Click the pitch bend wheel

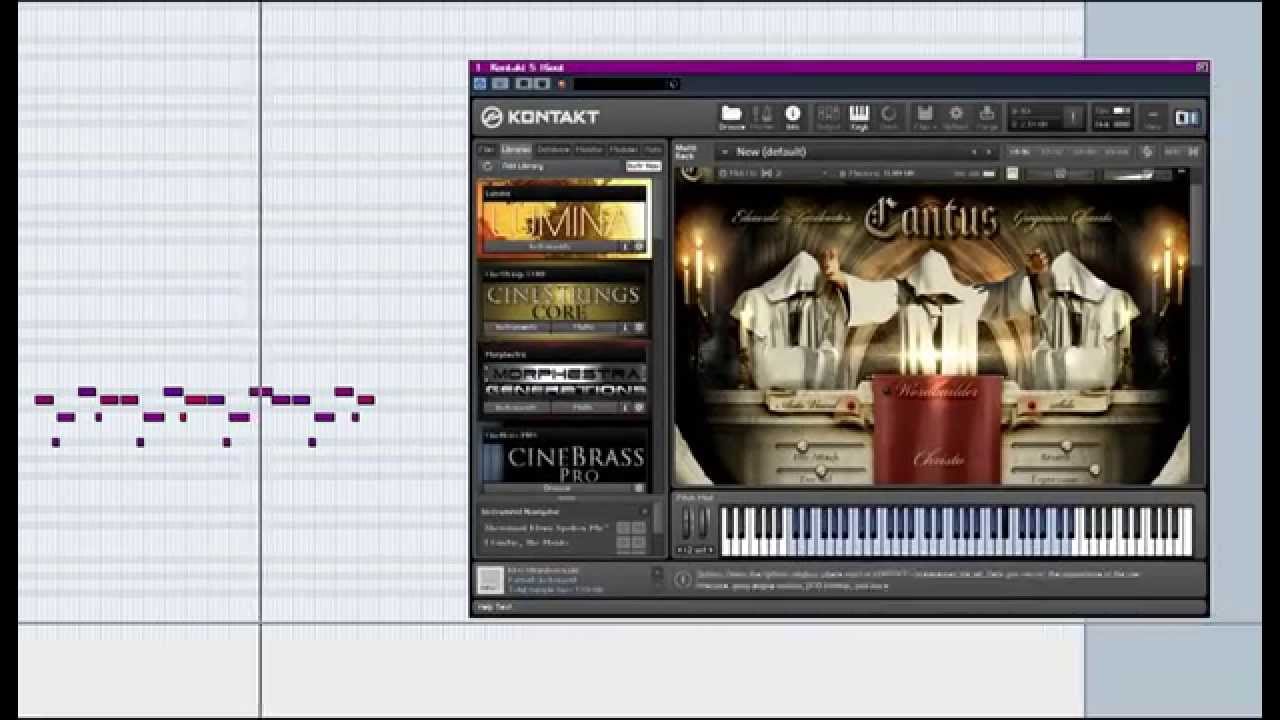[687, 521]
